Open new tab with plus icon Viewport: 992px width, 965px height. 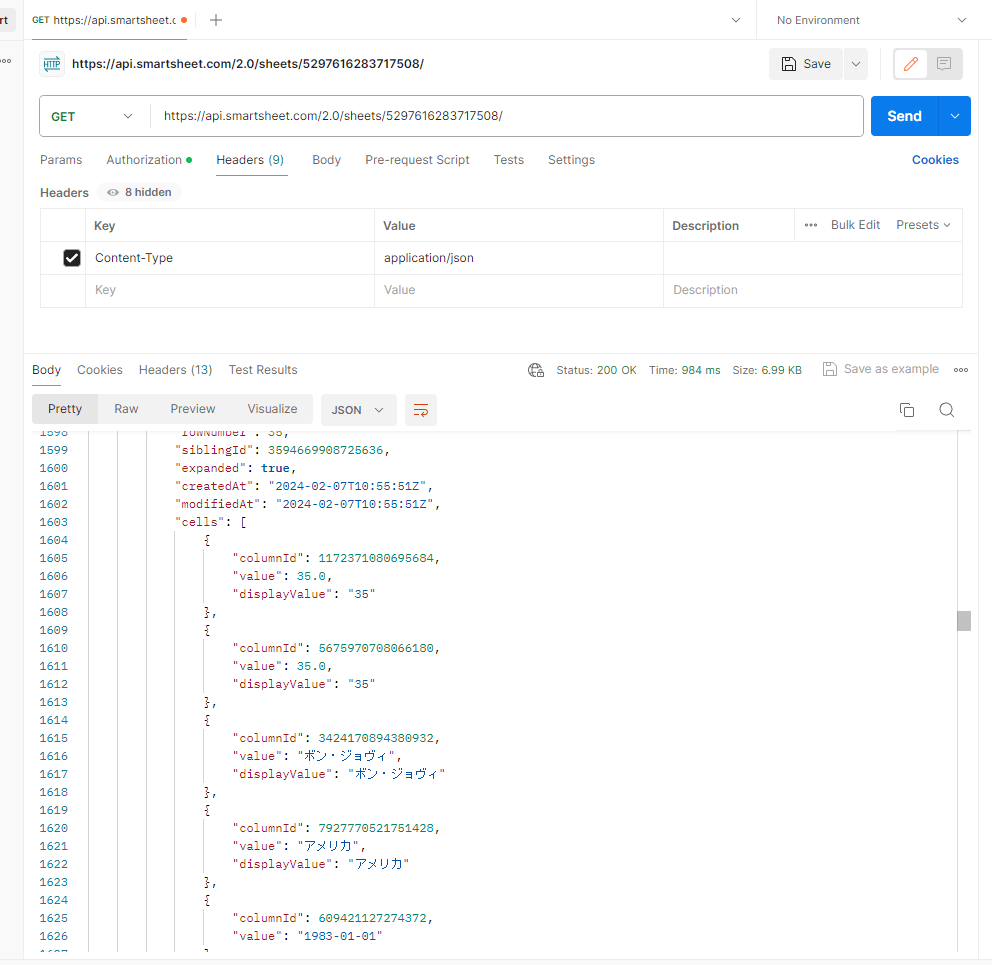click(216, 20)
